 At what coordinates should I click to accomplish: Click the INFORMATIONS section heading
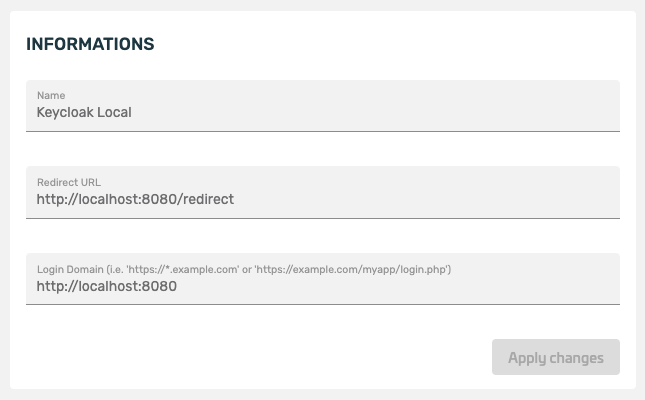tap(90, 44)
